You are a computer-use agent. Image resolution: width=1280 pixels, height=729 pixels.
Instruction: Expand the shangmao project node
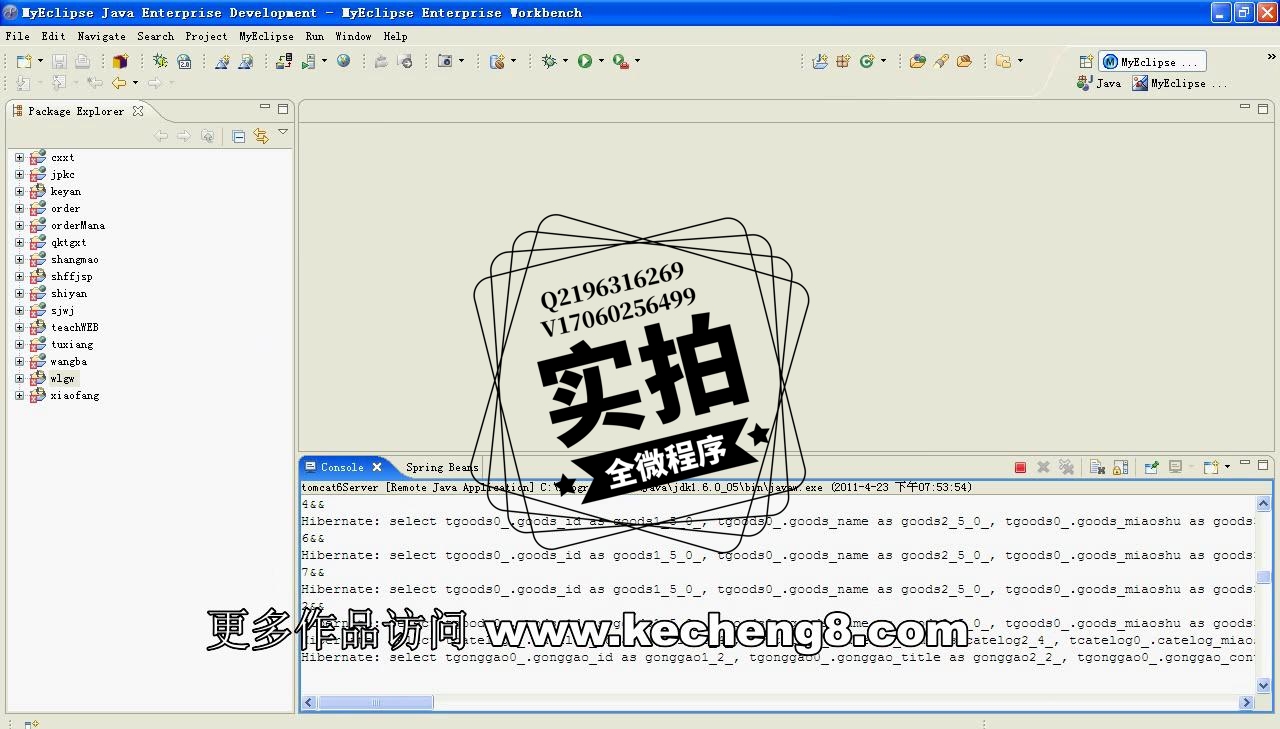[x=19, y=260]
